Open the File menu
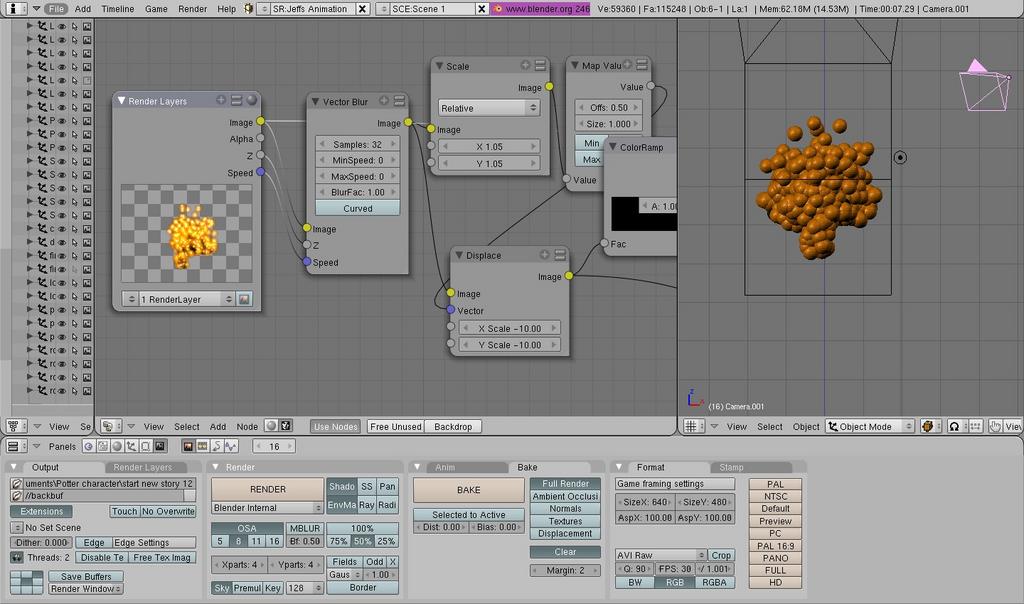Screen dimensions: 1024x604 pyautogui.click(x=56, y=8)
